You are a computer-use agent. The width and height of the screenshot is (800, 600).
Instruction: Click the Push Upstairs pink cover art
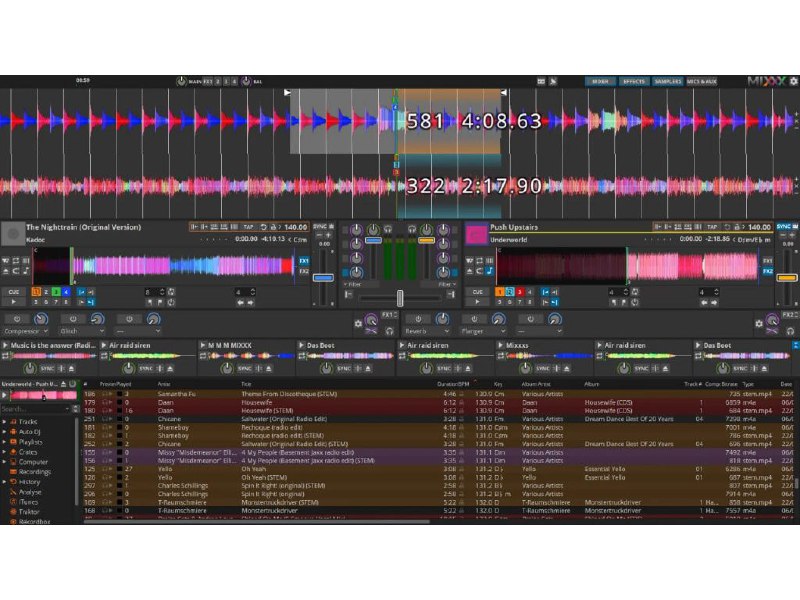[477, 234]
